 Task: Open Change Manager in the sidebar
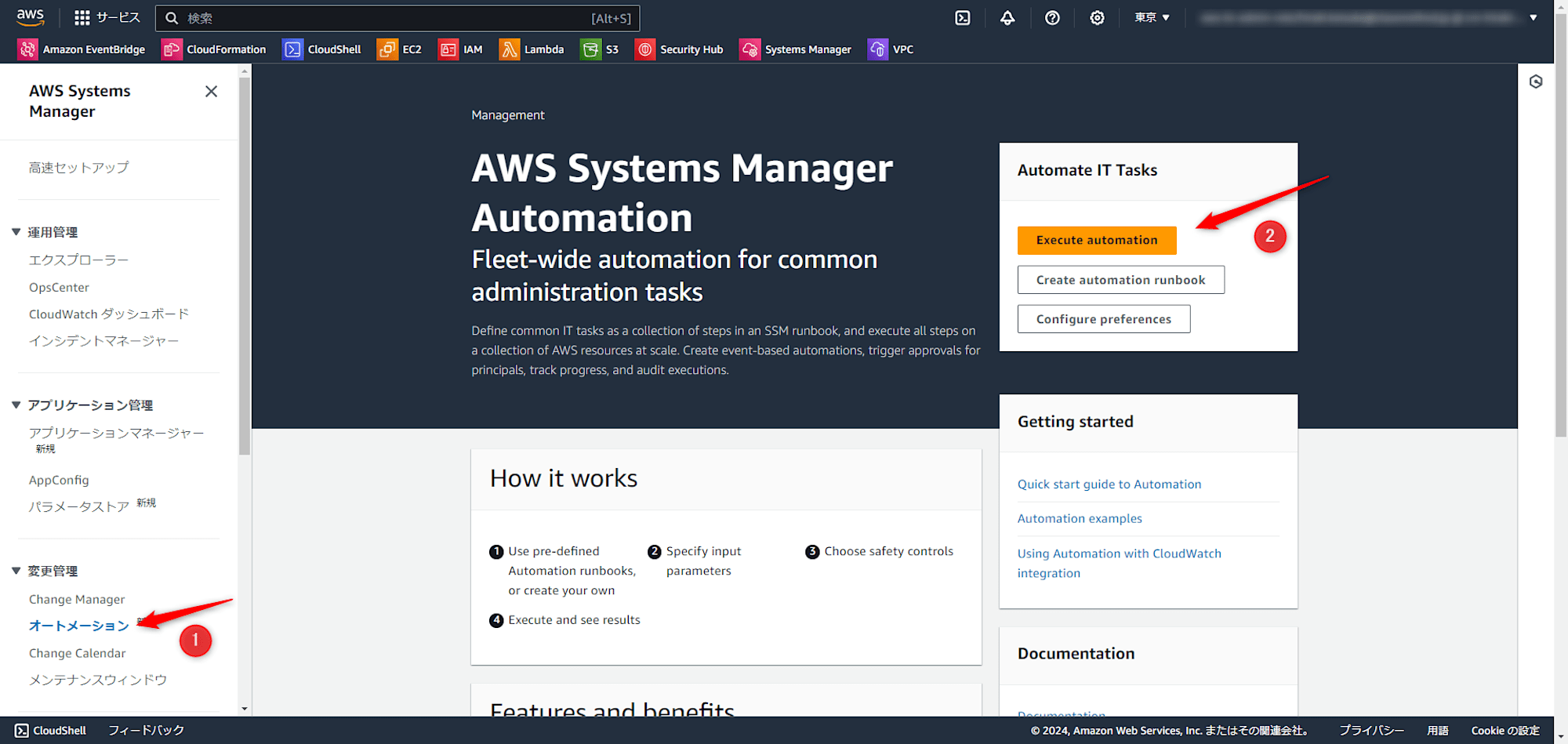[x=77, y=599]
